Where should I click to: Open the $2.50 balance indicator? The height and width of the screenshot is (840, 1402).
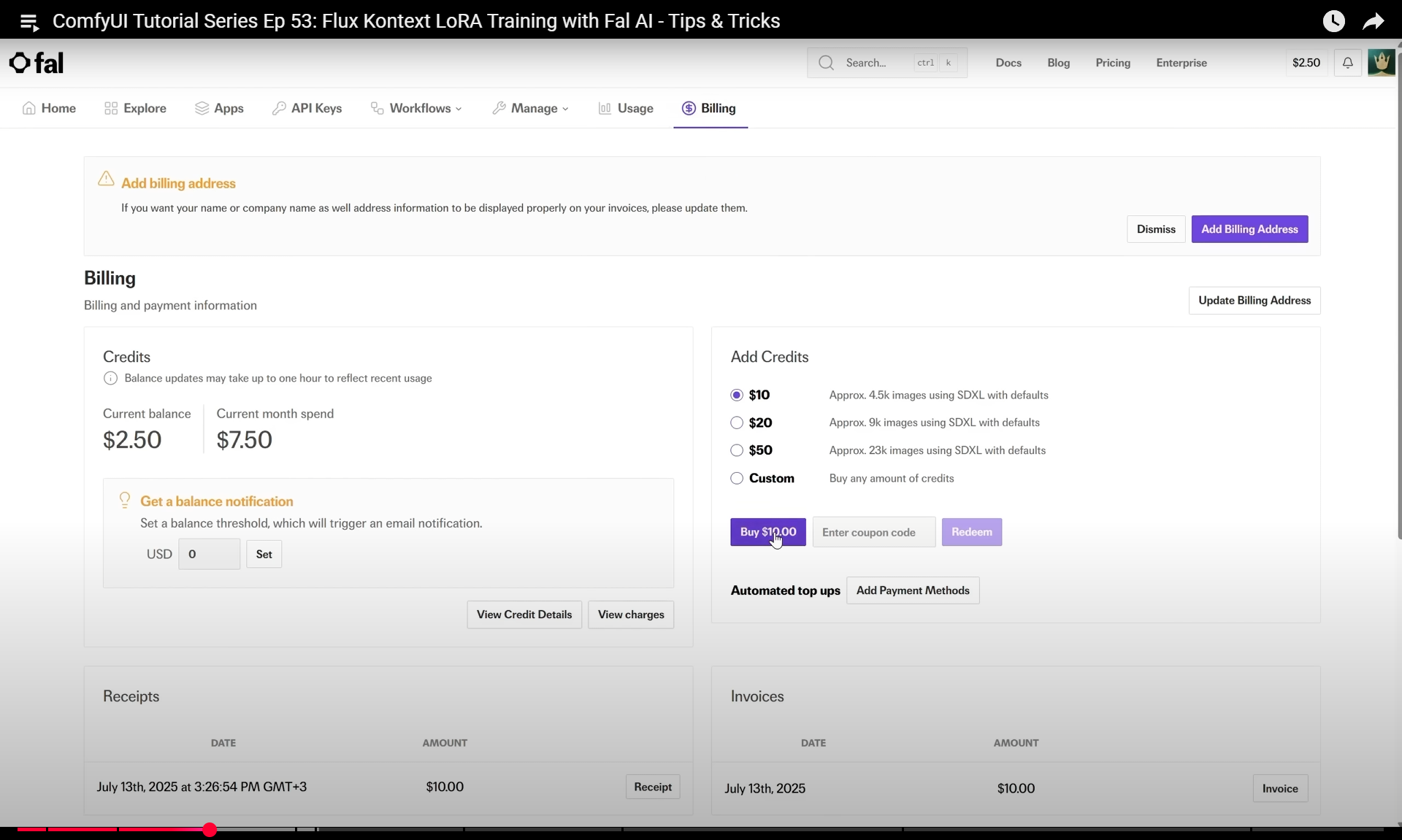coord(1306,63)
